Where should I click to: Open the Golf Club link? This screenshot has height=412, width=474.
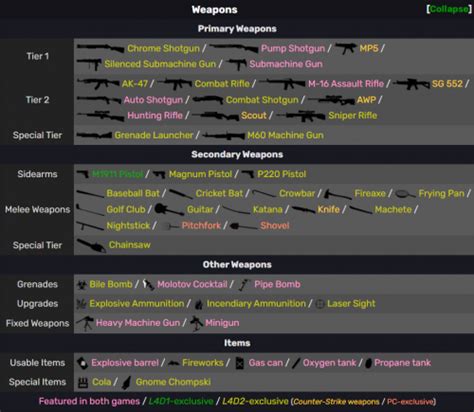(126, 210)
